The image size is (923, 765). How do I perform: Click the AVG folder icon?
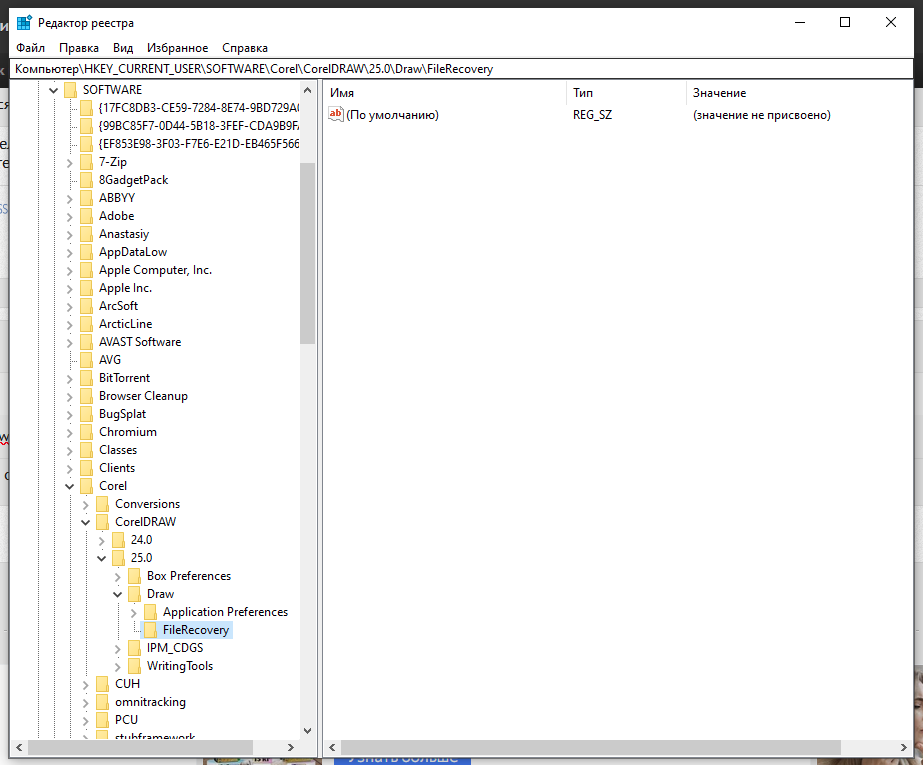pos(87,360)
